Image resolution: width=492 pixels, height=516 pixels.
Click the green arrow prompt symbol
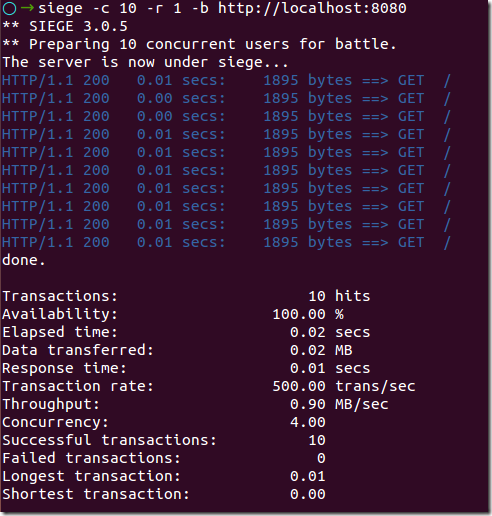(27, 7)
